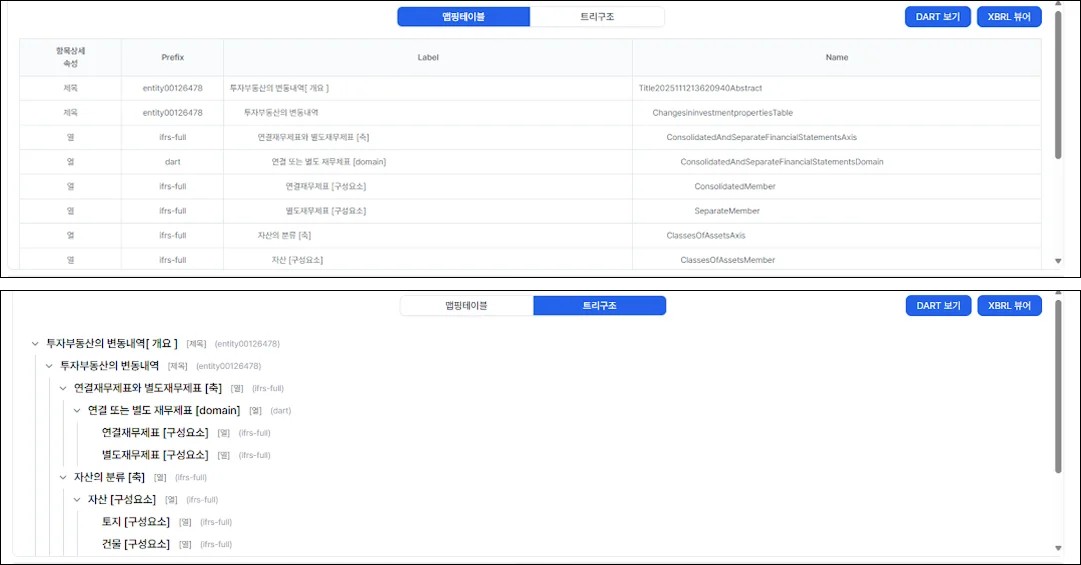Collapse the 연결재무제표와 별도재무제표 [축] node
Image resolution: width=1081 pixels, height=565 pixels.
point(63,389)
